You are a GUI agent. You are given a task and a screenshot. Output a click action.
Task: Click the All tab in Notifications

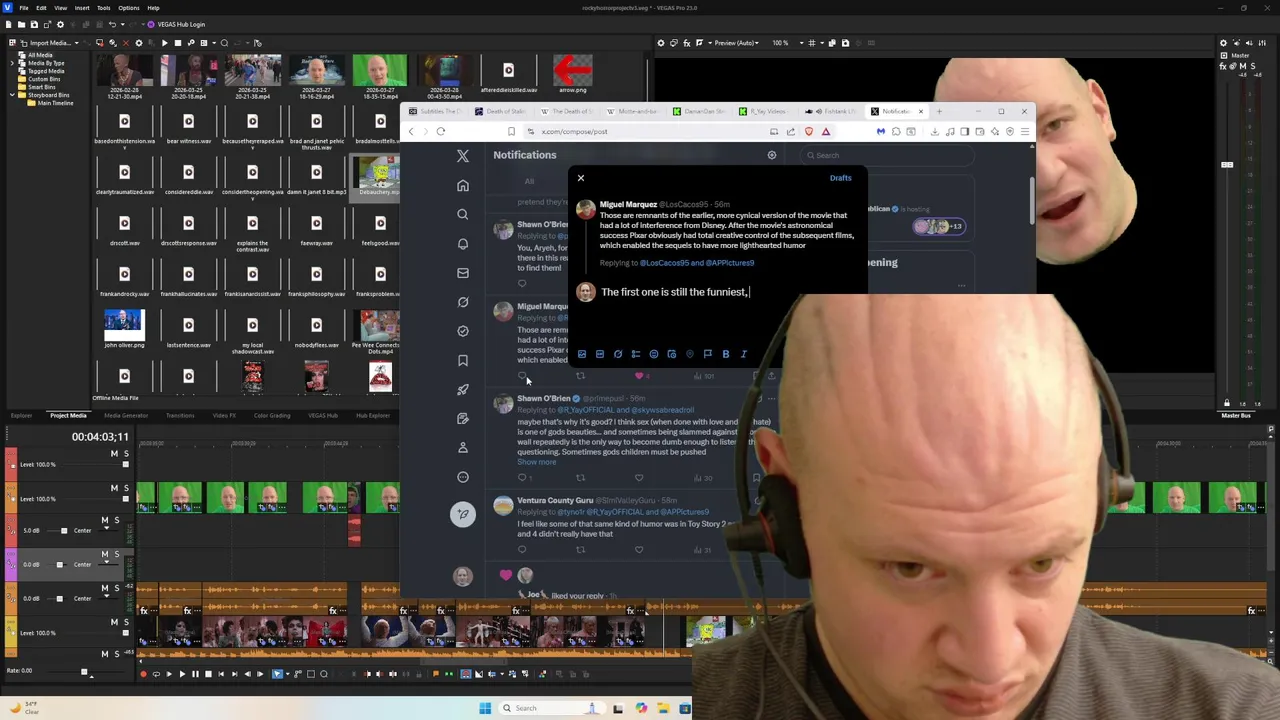pos(529,181)
